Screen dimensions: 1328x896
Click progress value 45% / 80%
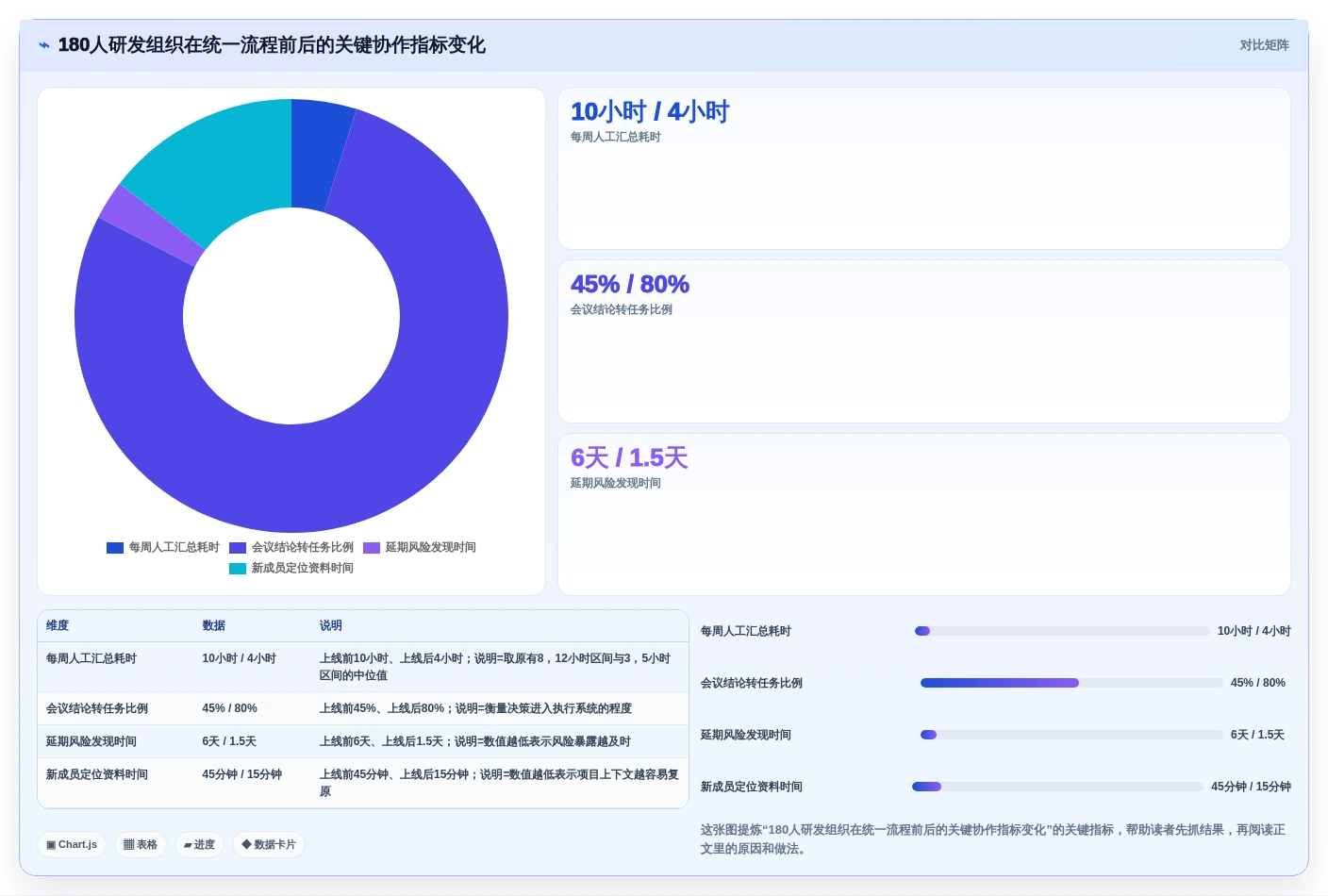[x=1258, y=684]
